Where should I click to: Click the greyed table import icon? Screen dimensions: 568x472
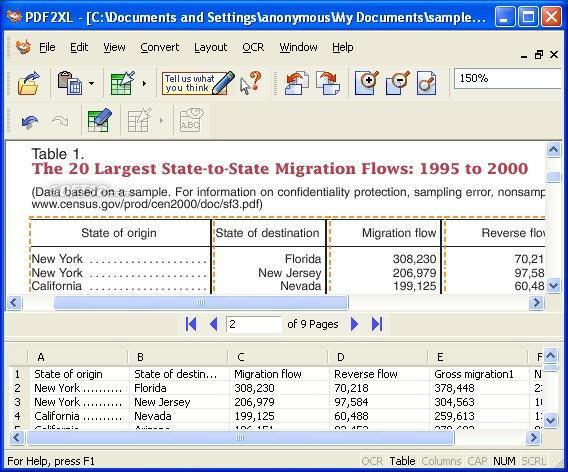[140, 120]
